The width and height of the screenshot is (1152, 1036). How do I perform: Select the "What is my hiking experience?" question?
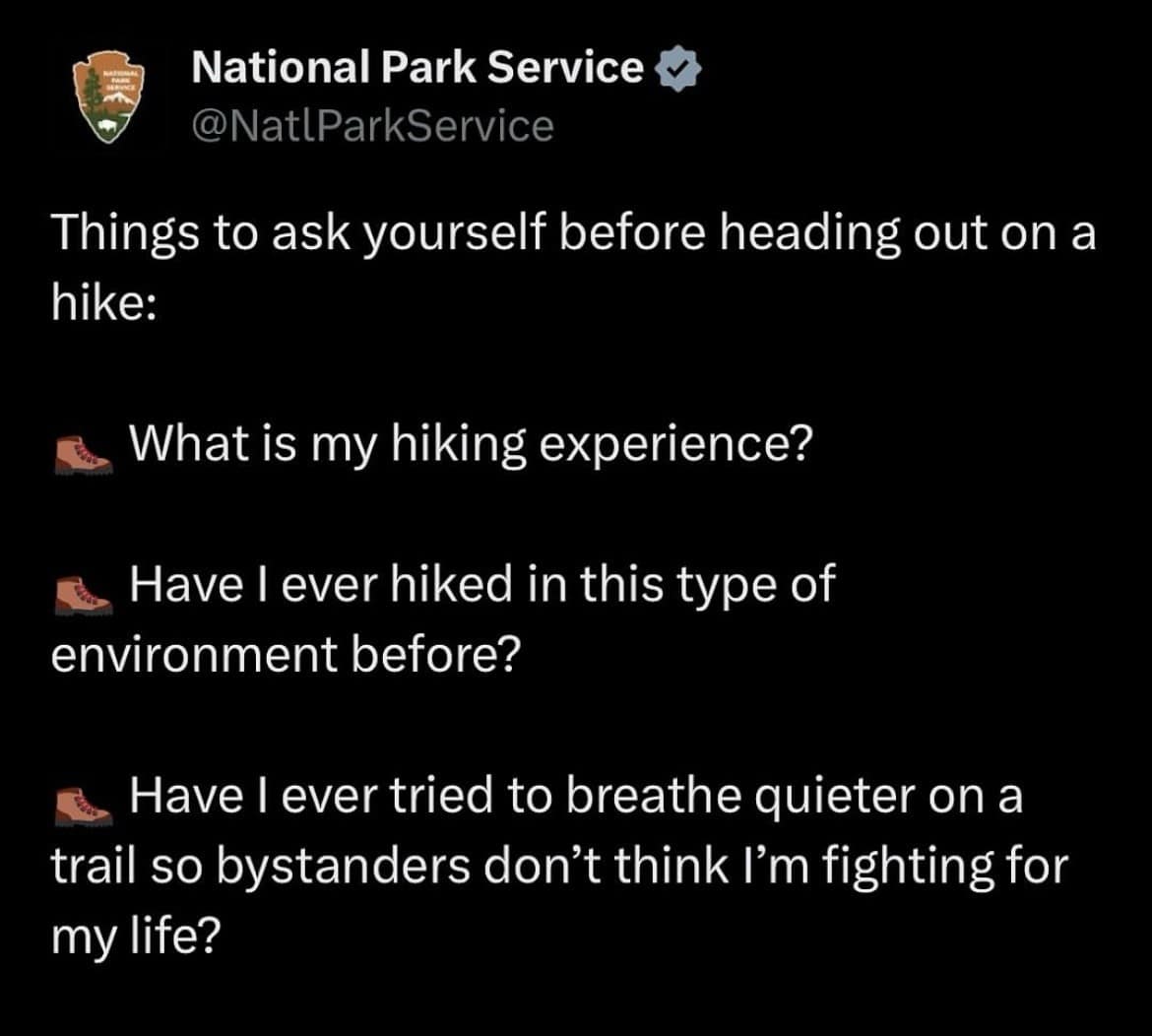point(471,444)
